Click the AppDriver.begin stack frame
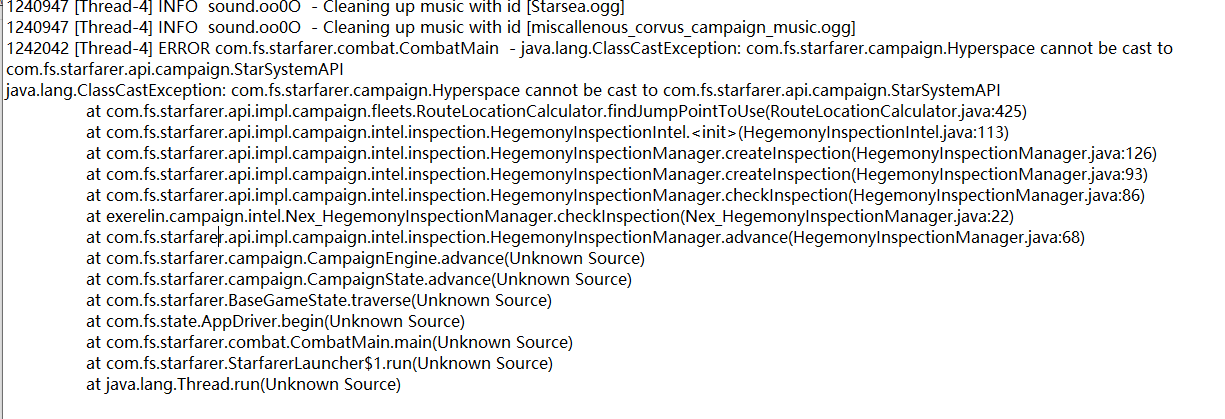Screen dimensions: 1225x419 (x=275, y=322)
